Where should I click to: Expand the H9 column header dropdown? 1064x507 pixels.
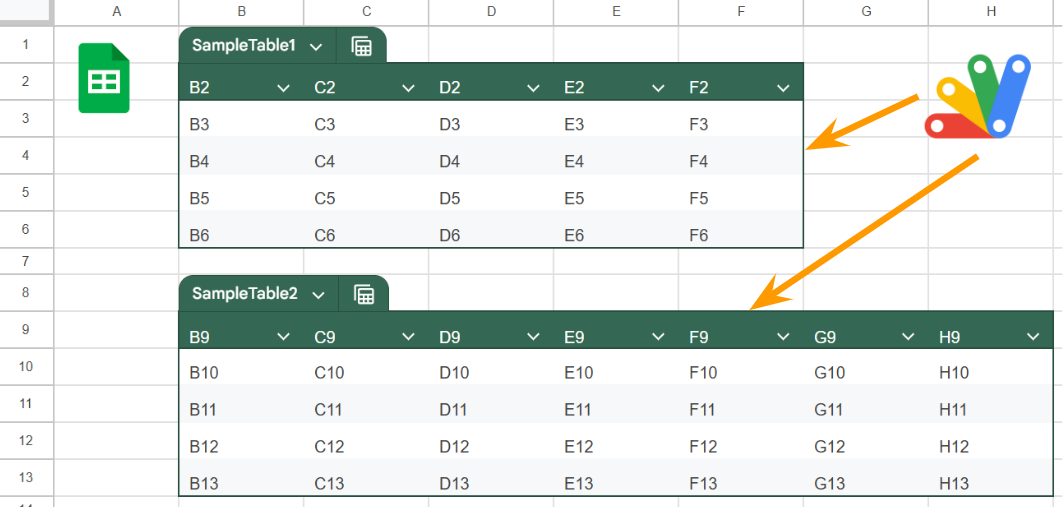(1033, 337)
